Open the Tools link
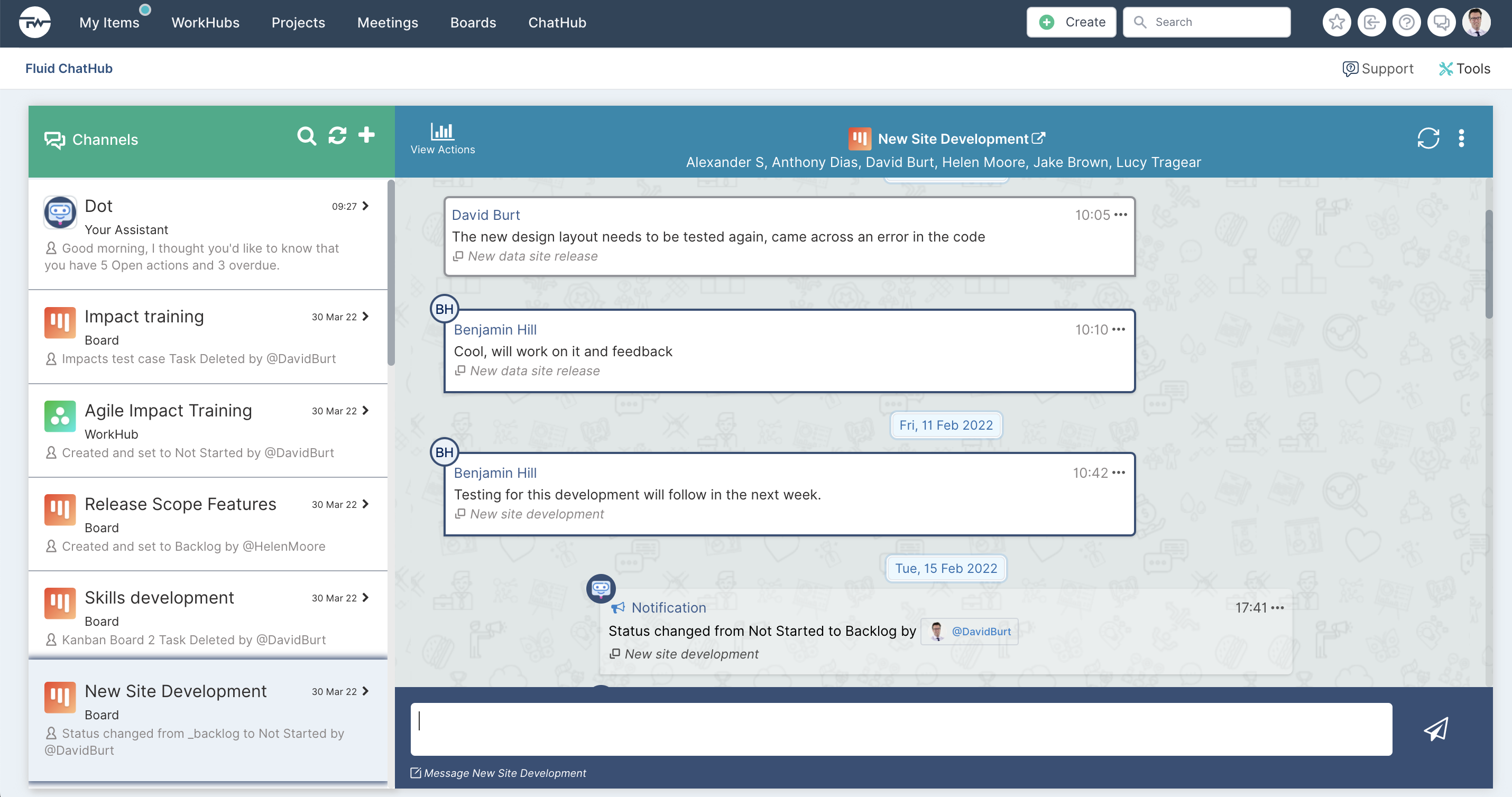Viewport: 1512px width, 797px height. (1464, 69)
